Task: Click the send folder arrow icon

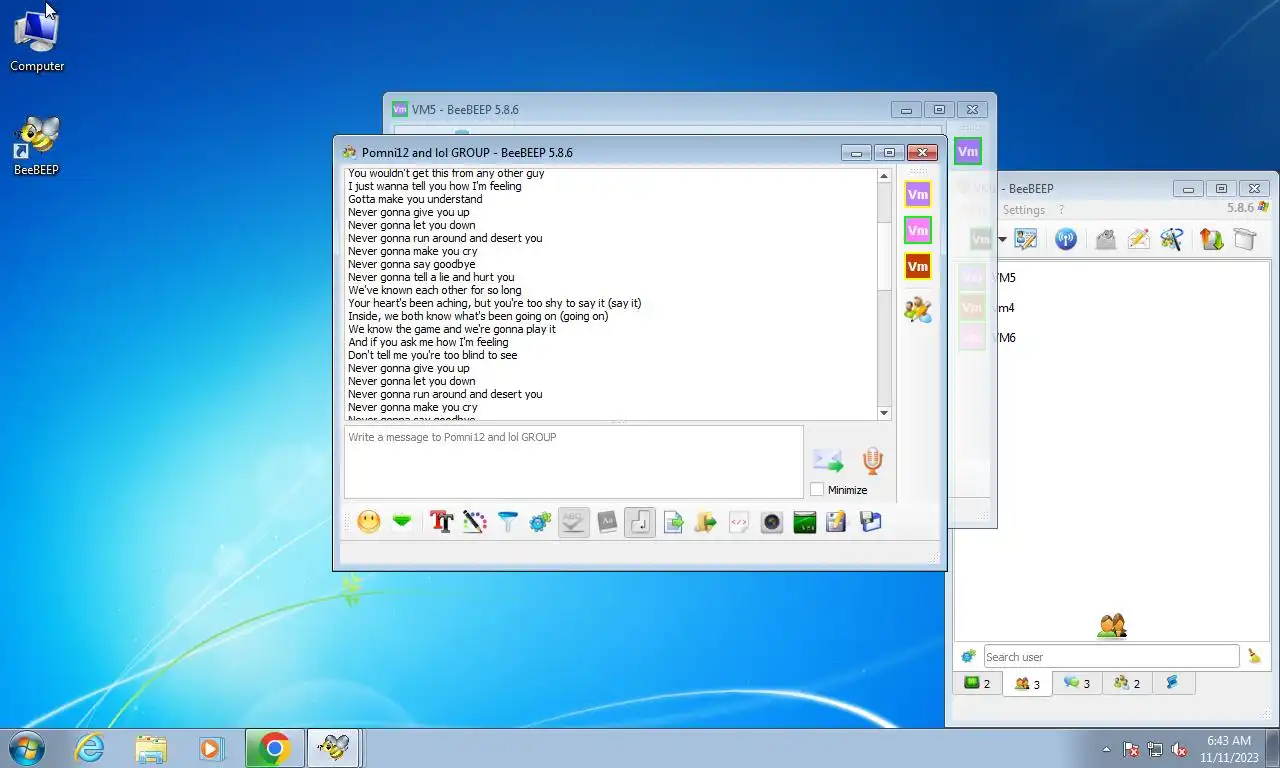Action: (706, 522)
